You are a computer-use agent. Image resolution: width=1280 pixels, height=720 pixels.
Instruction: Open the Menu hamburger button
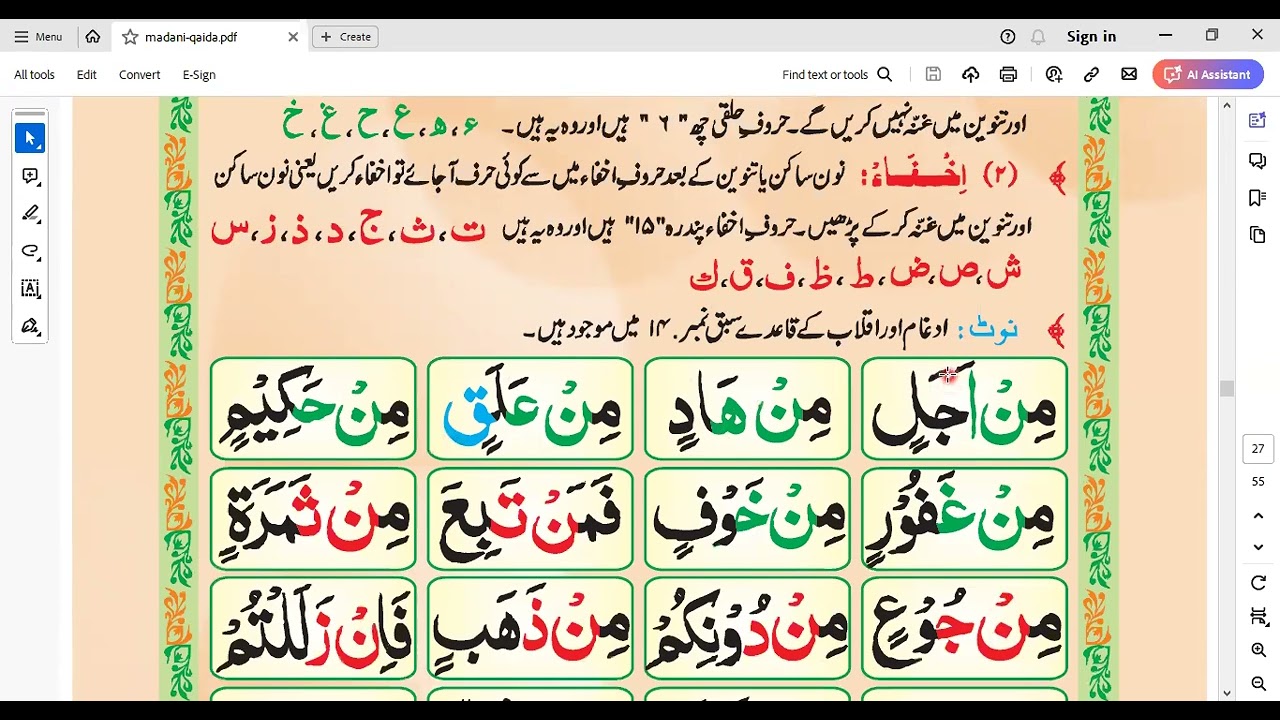(38, 37)
